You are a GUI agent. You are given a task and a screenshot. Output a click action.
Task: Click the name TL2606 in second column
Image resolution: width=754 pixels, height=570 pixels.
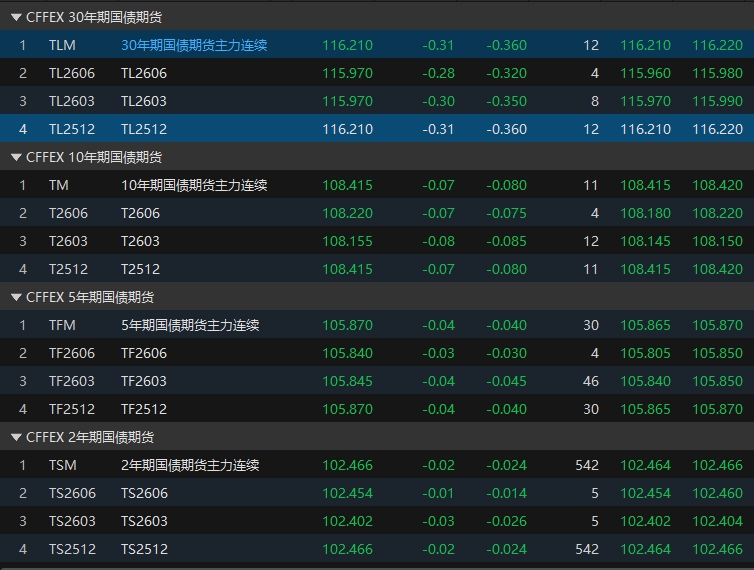click(144, 73)
